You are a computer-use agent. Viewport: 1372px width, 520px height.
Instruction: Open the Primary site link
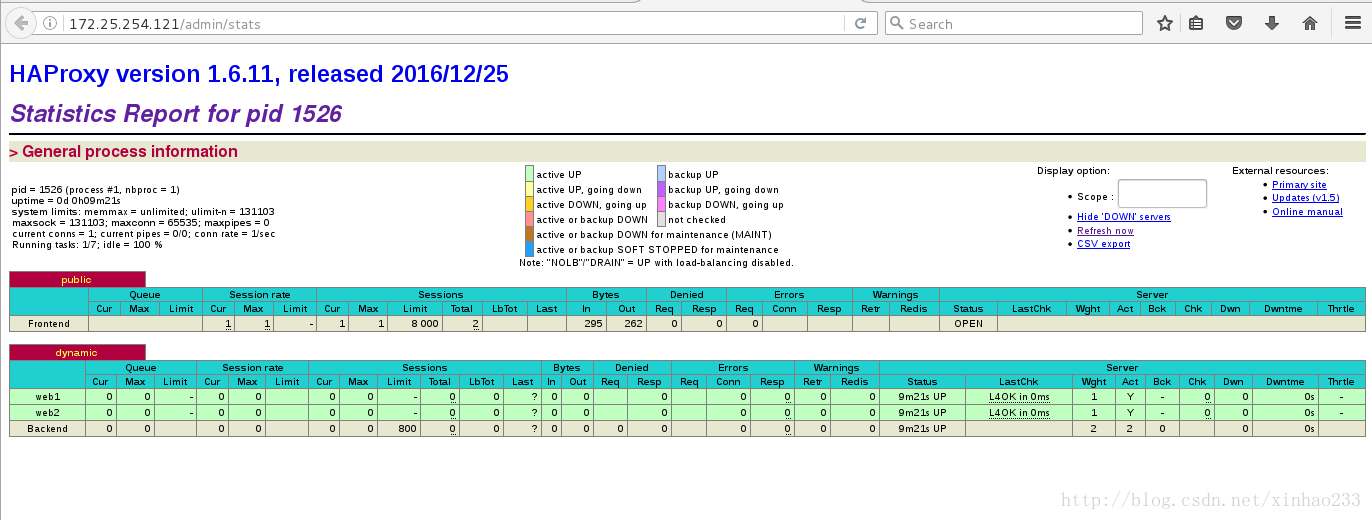click(1299, 185)
